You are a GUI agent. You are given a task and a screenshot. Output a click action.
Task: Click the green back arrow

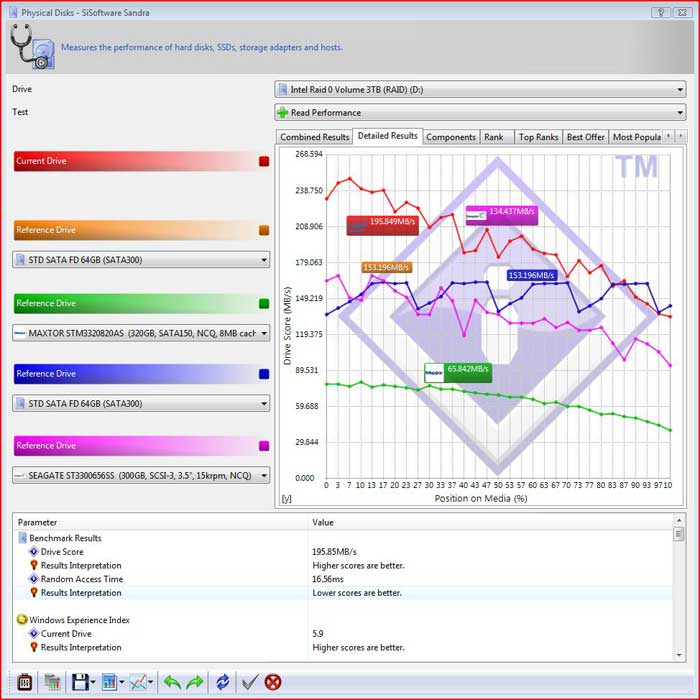pyautogui.click(x=172, y=682)
